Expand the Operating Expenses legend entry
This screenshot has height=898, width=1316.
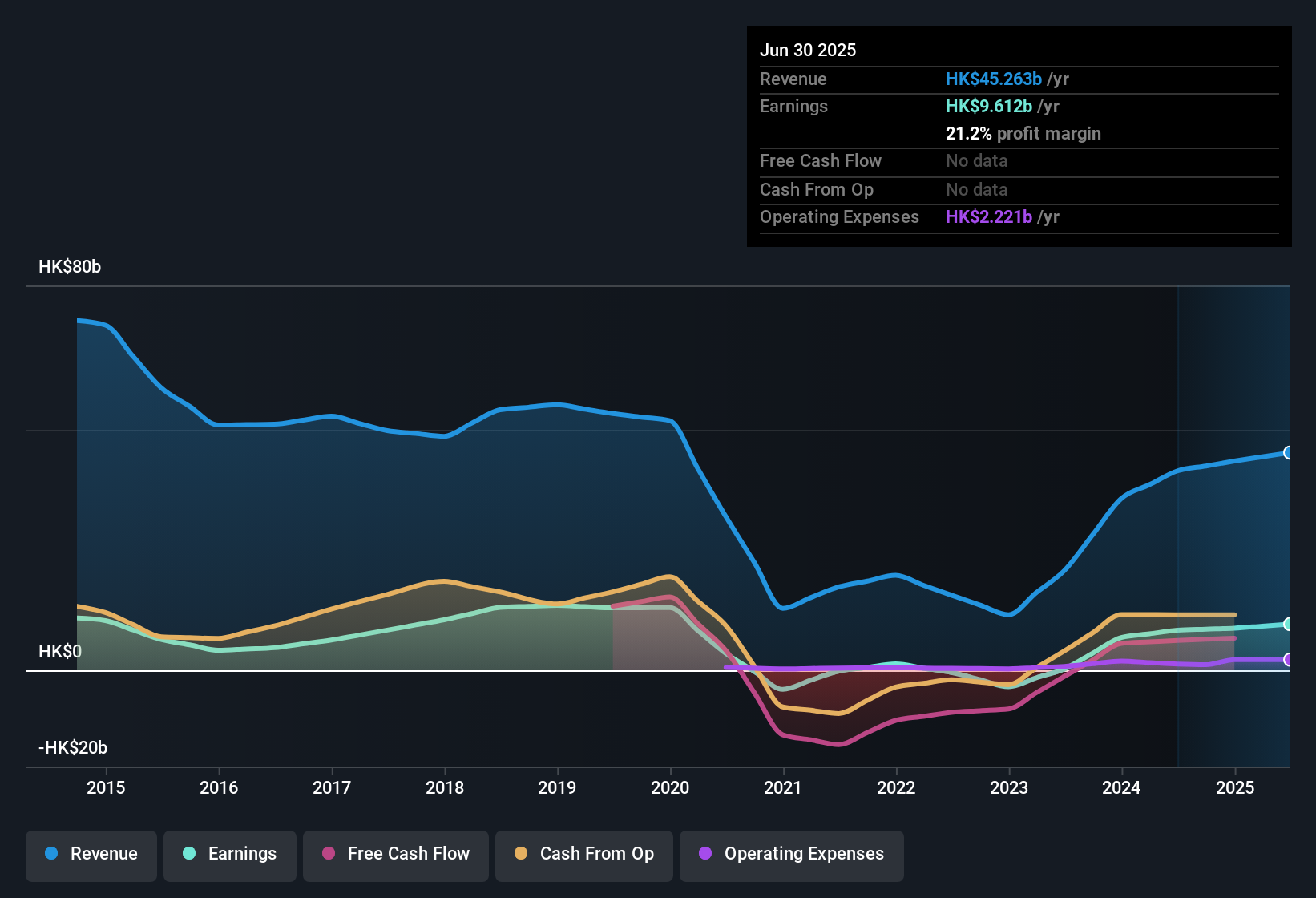pyautogui.click(x=791, y=854)
